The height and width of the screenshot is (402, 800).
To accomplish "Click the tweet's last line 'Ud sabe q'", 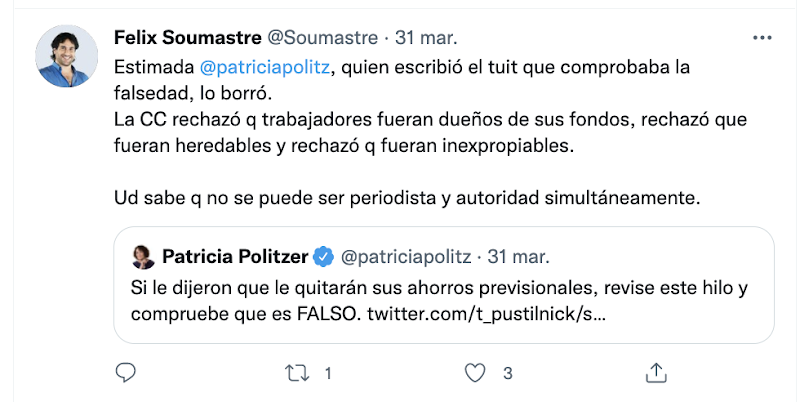I will (409, 196).
